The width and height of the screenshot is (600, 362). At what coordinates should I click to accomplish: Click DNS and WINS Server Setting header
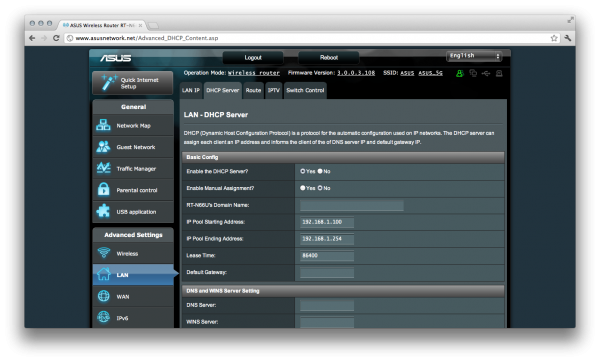pyautogui.click(x=343, y=291)
